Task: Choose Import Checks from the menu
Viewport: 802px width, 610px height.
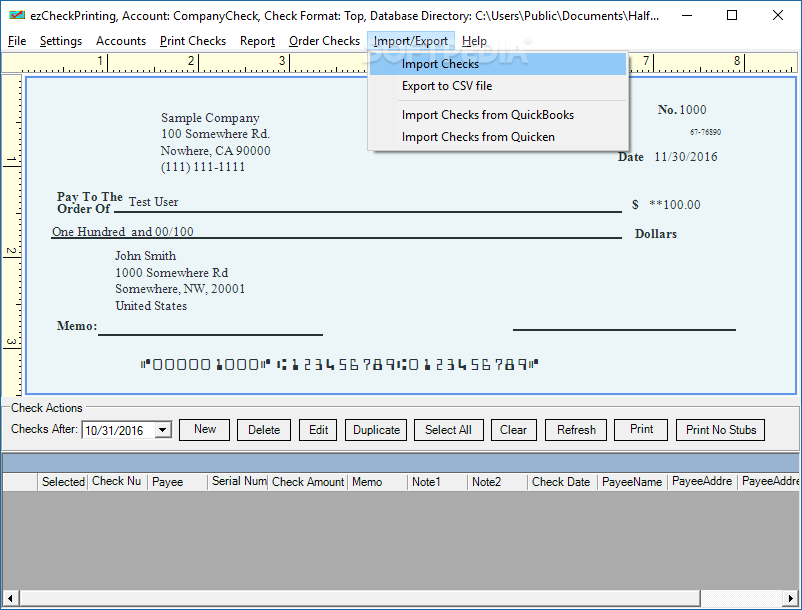Action: click(x=497, y=64)
